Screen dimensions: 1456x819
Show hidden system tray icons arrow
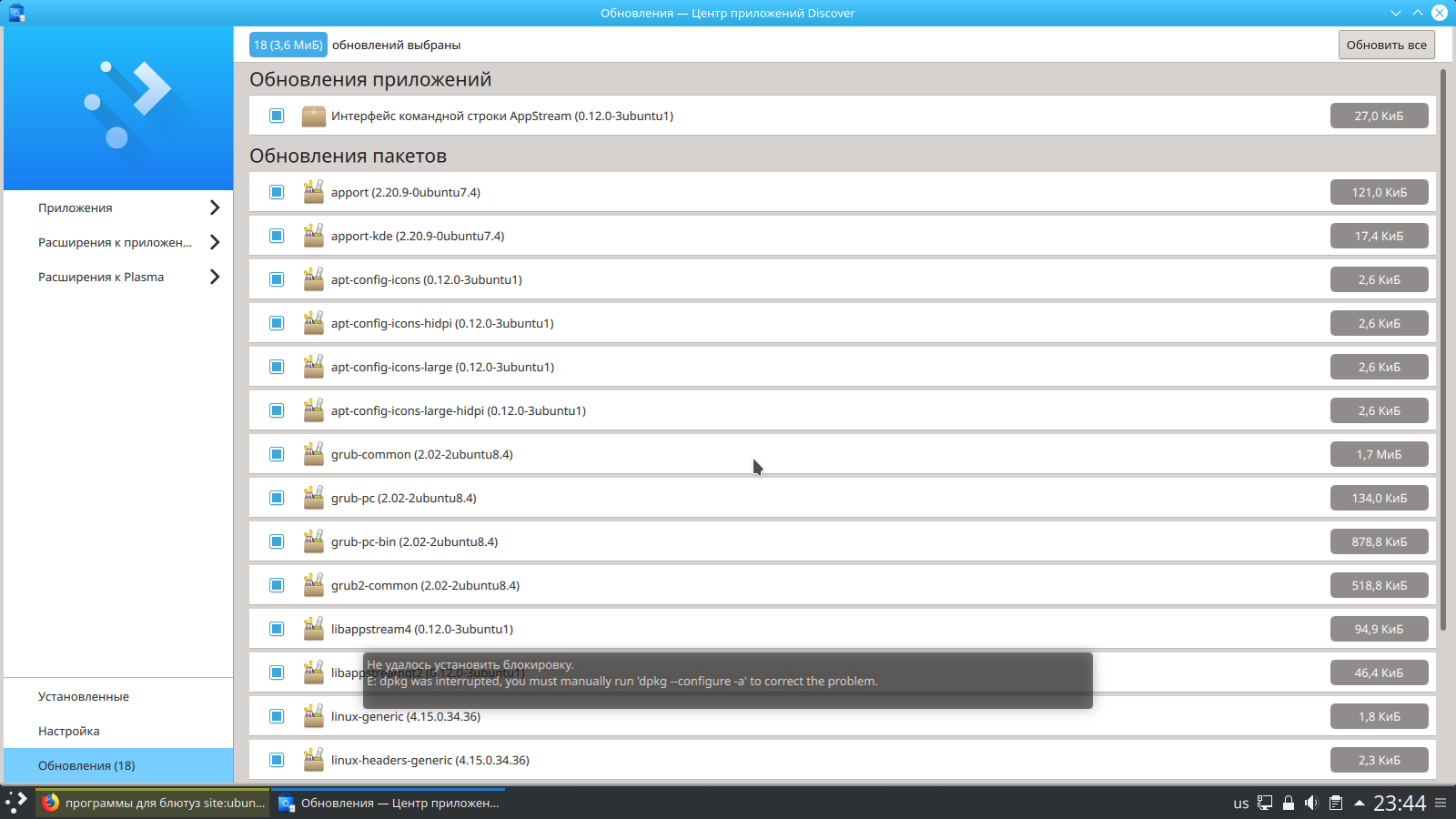point(1360,803)
